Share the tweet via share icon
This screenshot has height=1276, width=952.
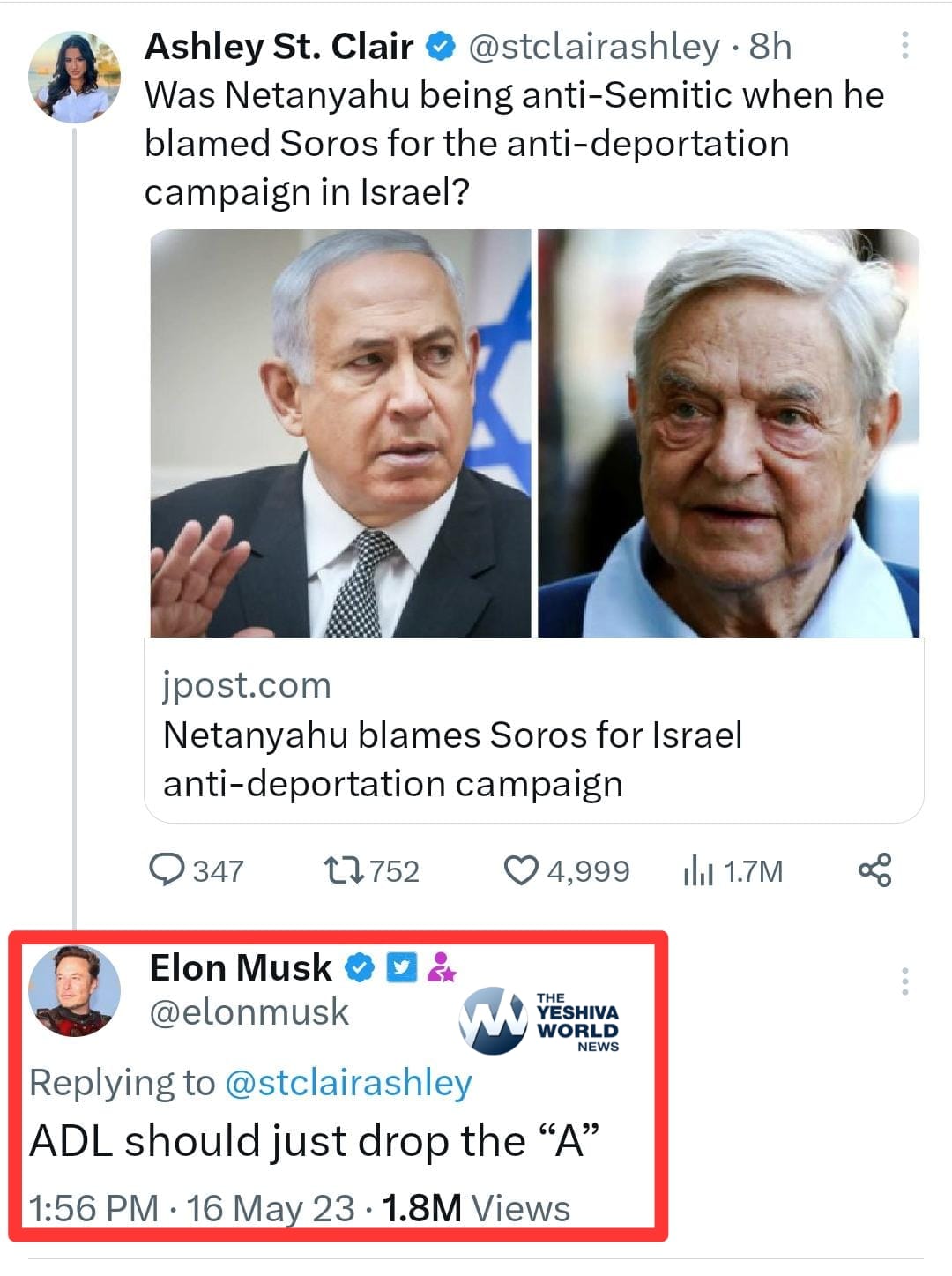coord(874,870)
